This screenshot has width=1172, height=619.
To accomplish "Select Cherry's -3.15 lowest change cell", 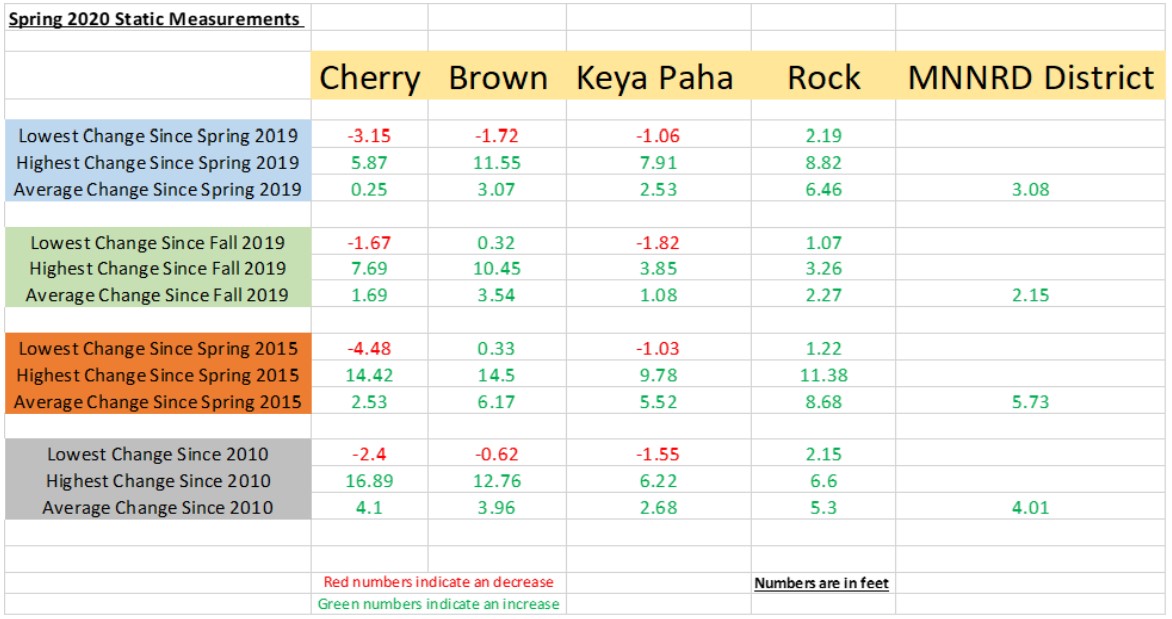I will 369,135.
